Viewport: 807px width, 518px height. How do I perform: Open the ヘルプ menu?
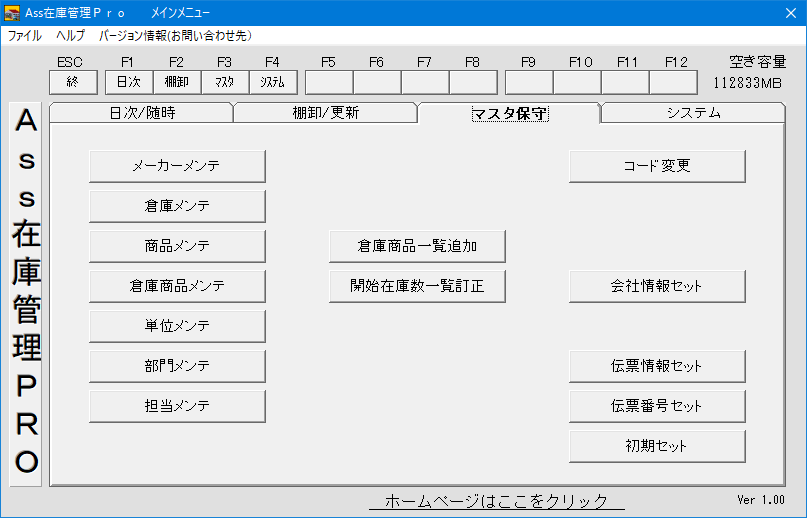[70, 35]
